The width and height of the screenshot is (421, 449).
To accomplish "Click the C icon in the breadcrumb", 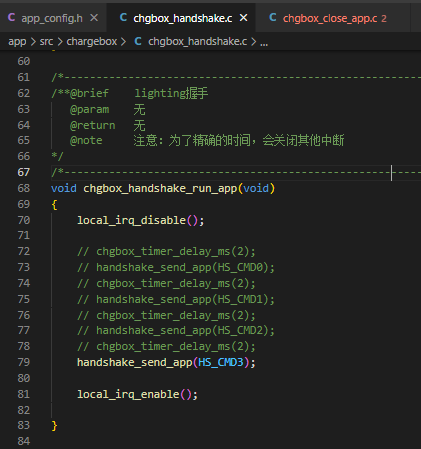I will point(138,41).
